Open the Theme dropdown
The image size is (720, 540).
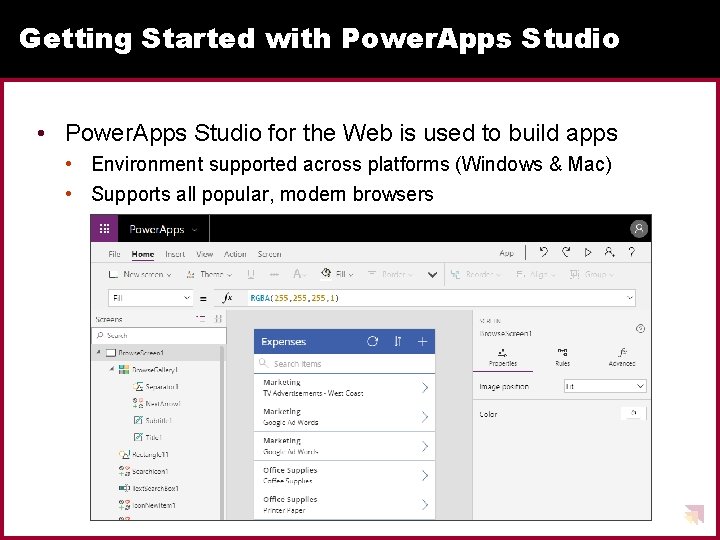[x=209, y=275]
